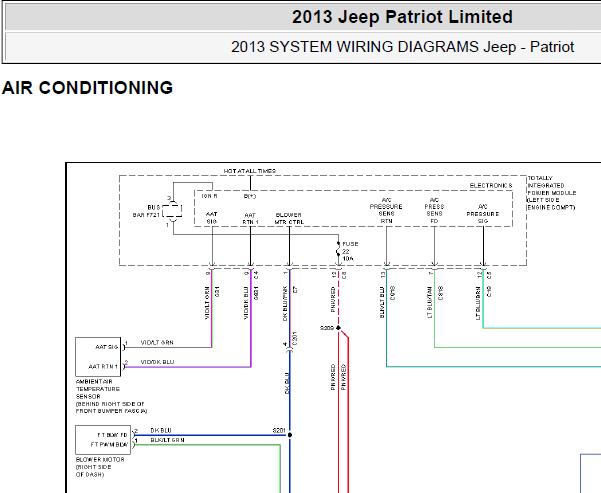Click the "ELECTRONICS" label in the module

[491, 186]
